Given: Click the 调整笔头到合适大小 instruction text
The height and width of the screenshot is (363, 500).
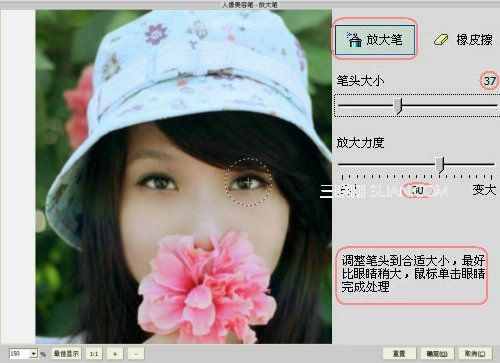Looking at the screenshot, I should pyautogui.click(x=412, y=274).
